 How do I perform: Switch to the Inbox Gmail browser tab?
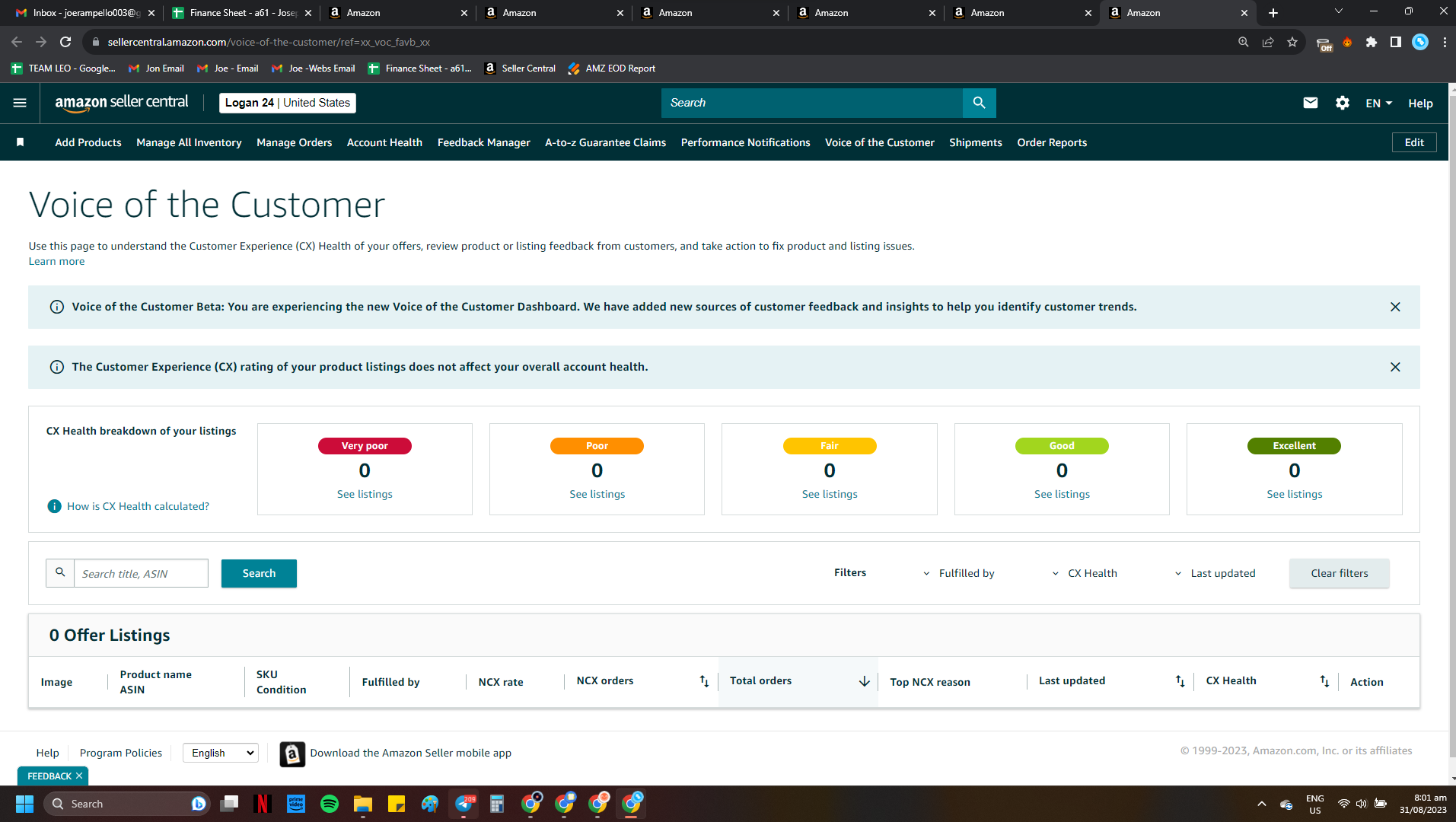(85, 13)
